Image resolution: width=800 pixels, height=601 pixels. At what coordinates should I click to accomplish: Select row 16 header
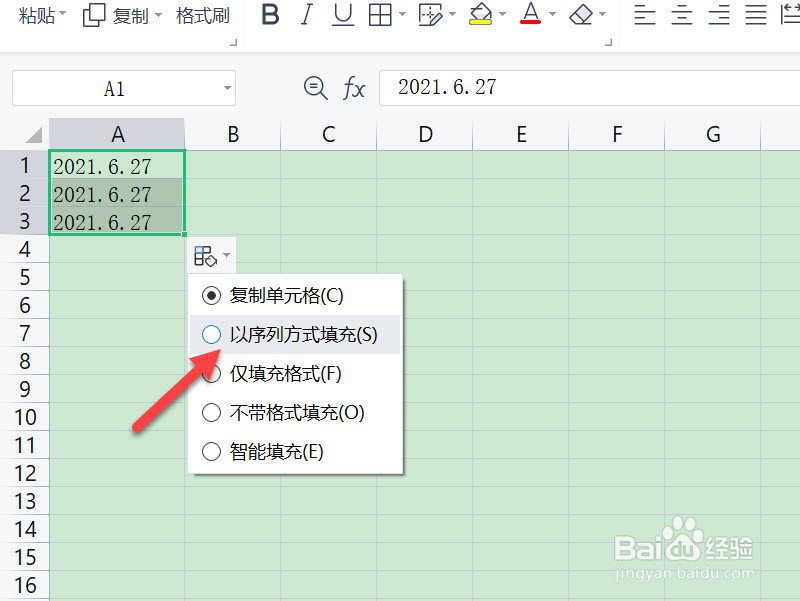(x=24, y=585)
